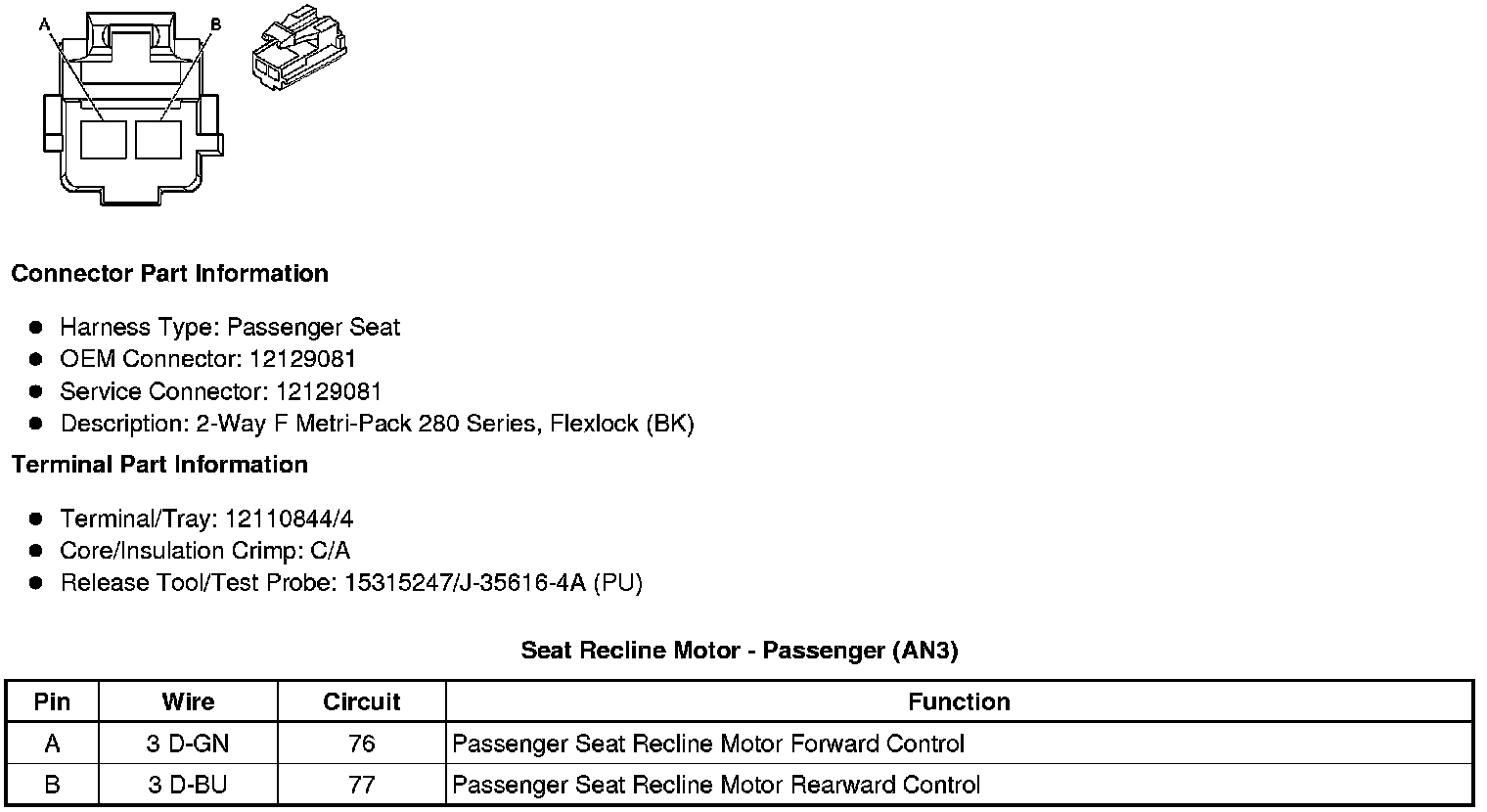Click the pin B label on connector diagram
1487x812 pixels.
(x=216, y=23)
